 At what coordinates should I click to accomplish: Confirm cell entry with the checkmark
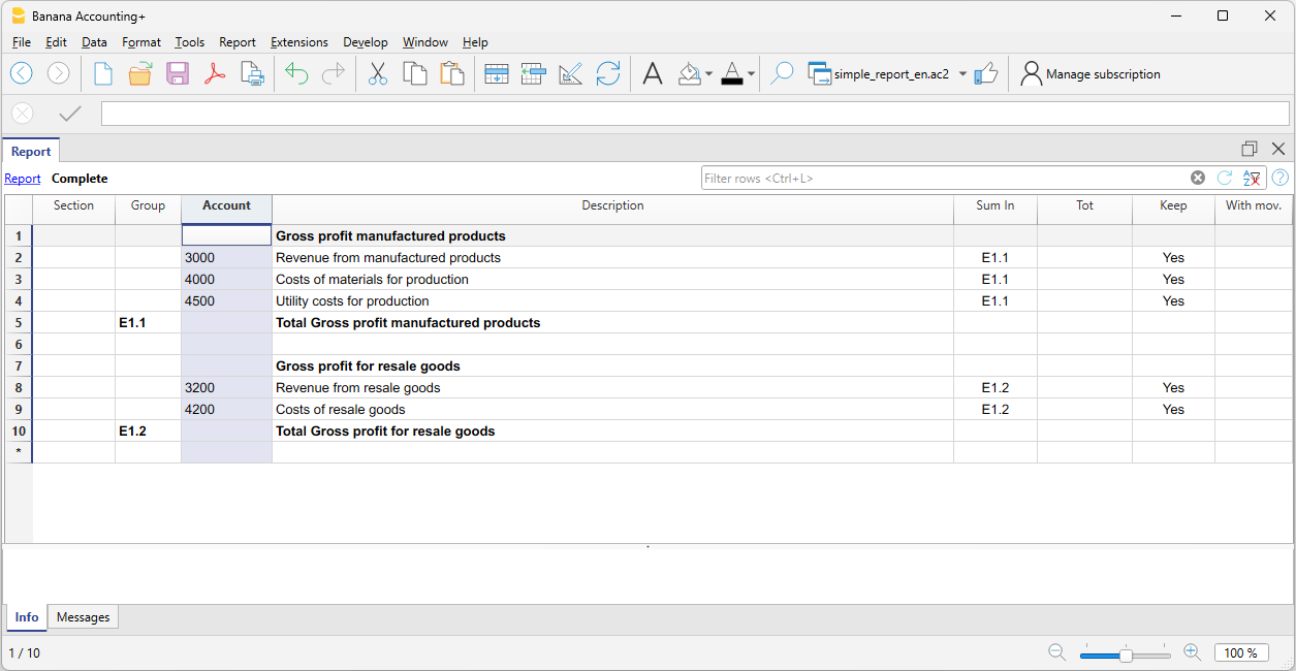coord(69,113)
